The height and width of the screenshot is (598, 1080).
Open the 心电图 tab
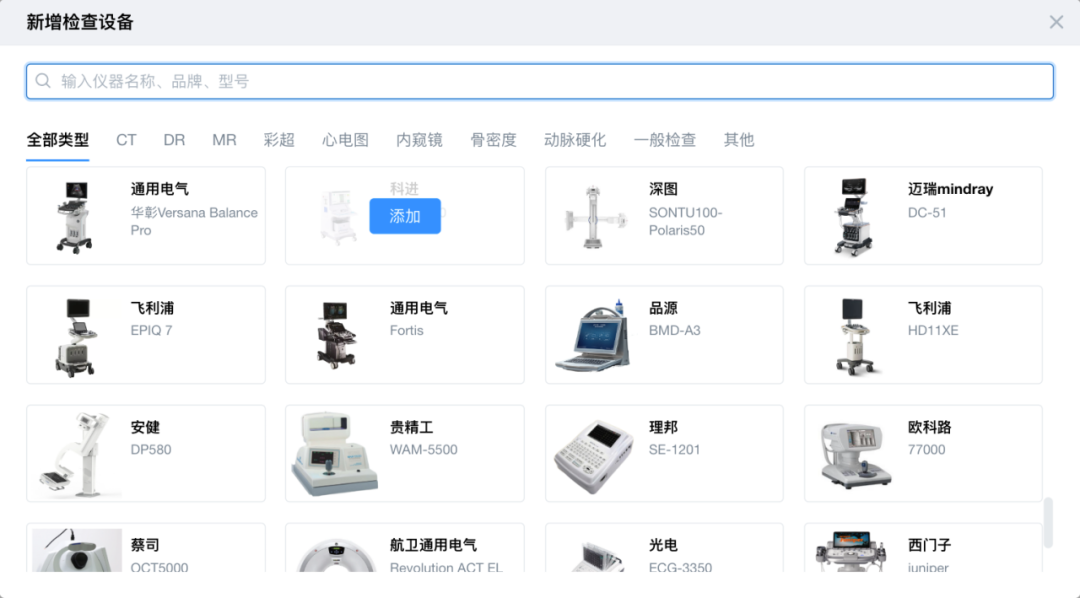click(345, 140)
